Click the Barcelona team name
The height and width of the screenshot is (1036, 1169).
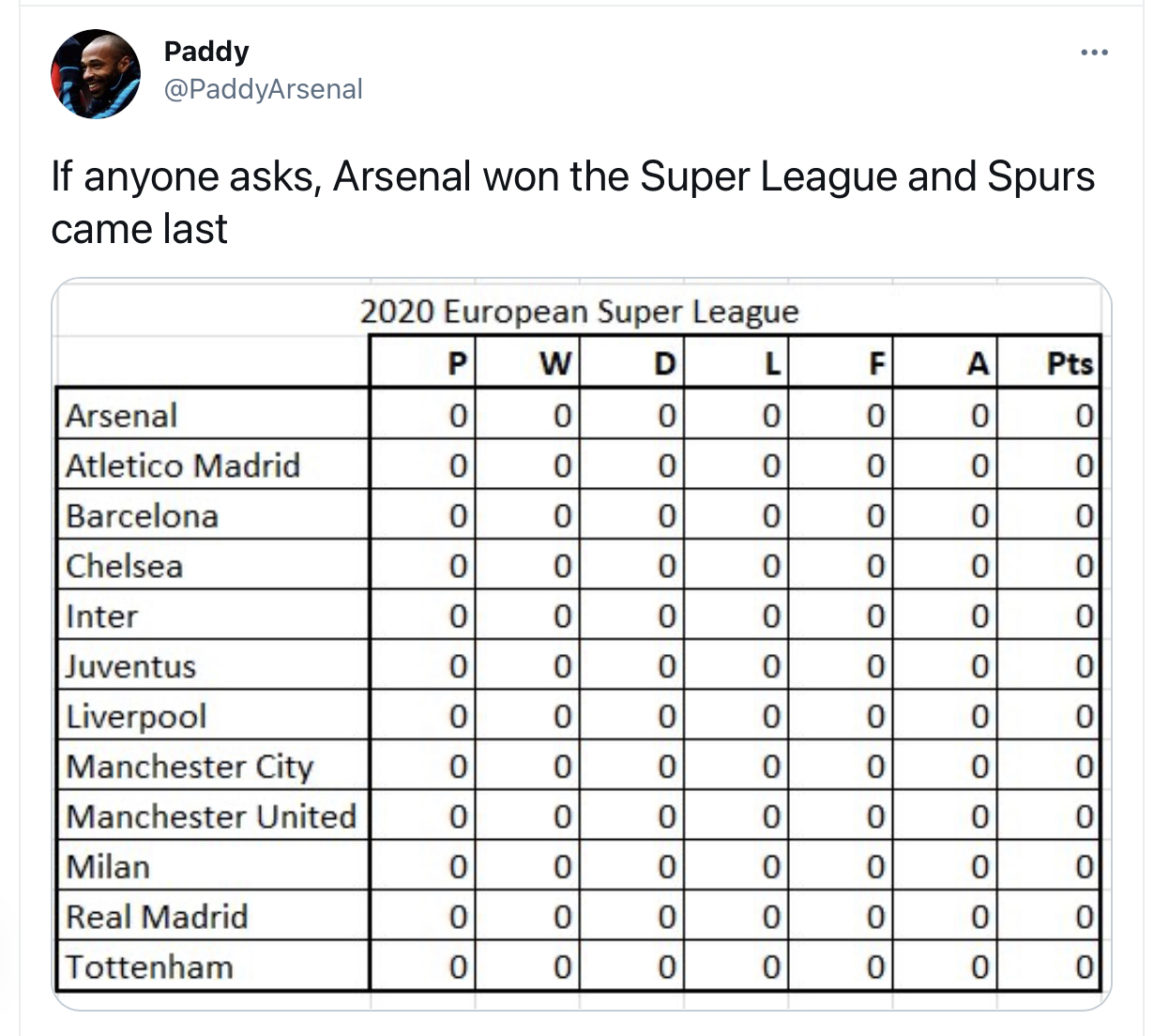point(142,516)
